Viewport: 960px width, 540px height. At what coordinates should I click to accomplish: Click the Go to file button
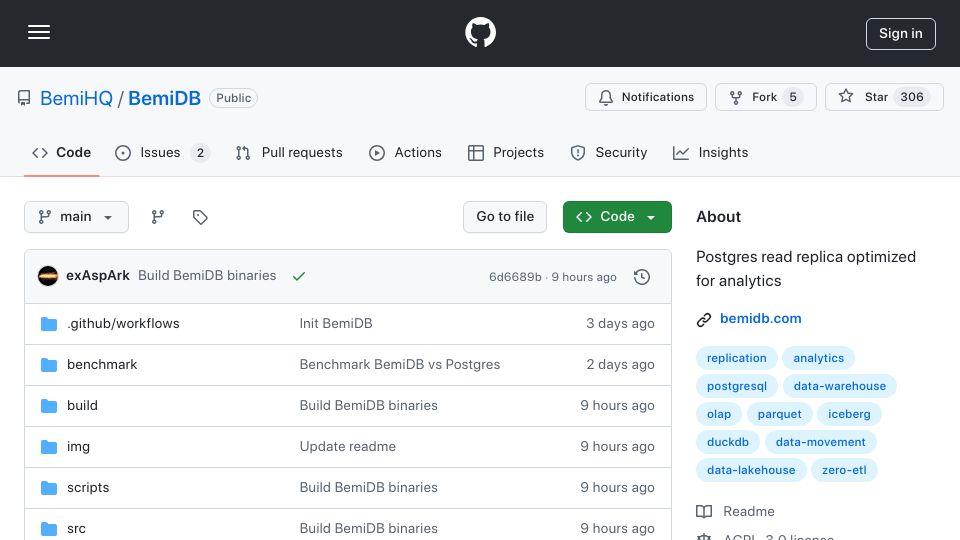pyautogui.click(x=505, y=217)
